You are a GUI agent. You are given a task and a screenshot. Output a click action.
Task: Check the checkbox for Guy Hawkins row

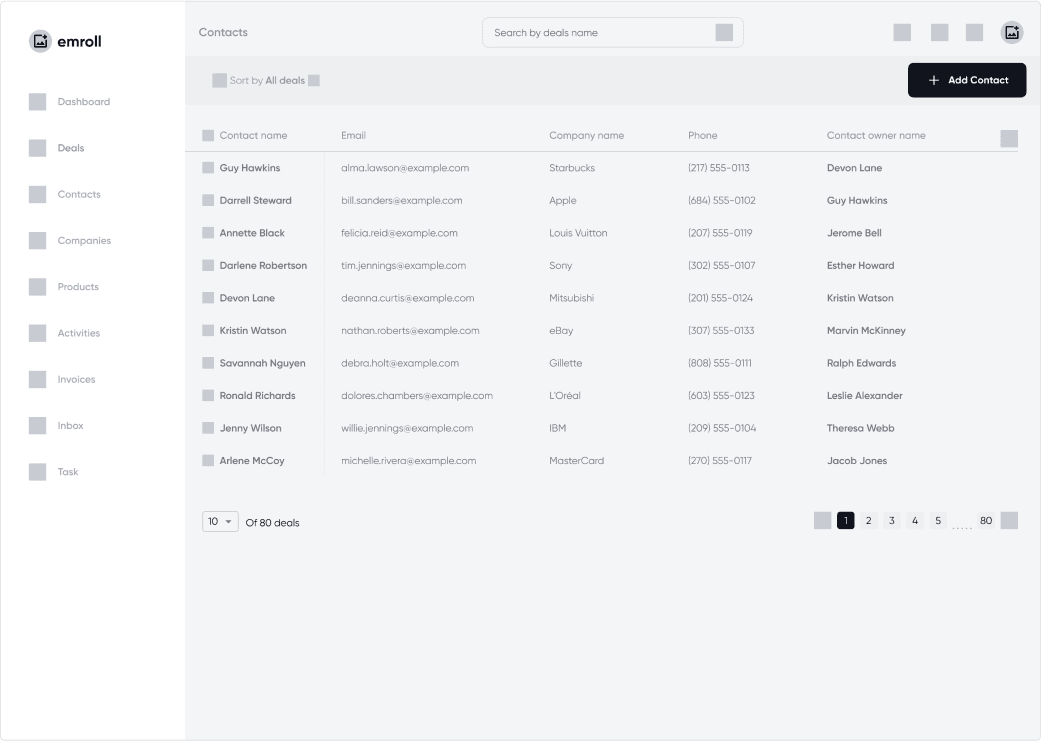click(206, 167)
